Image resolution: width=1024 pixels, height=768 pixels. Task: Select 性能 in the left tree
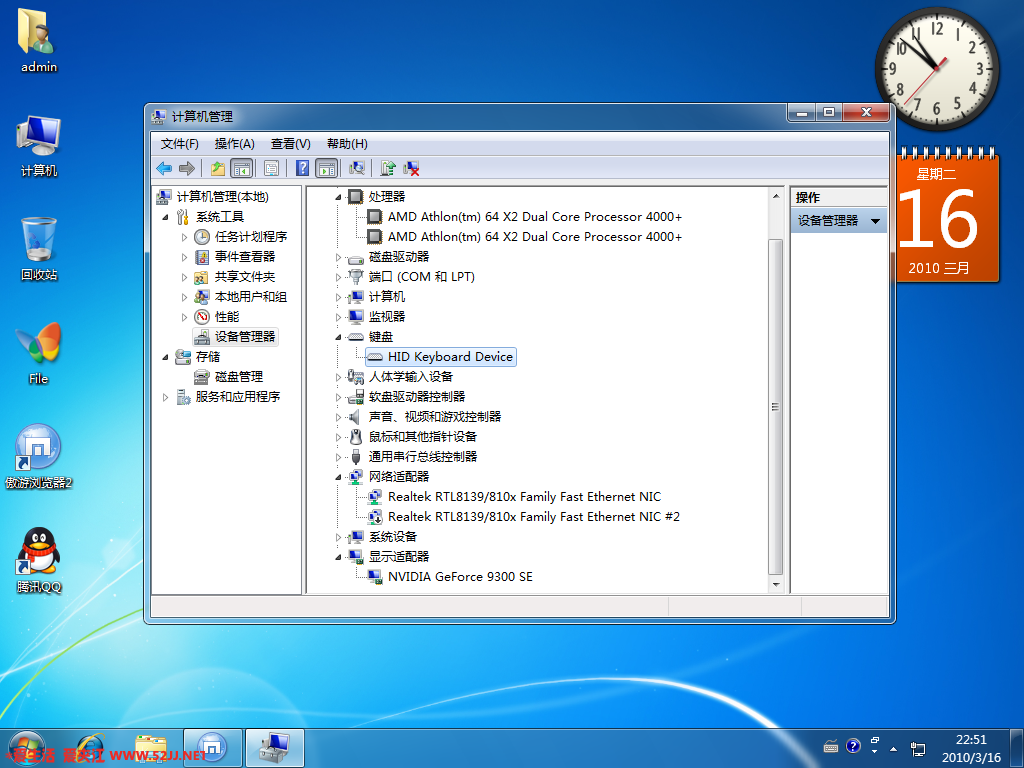227,317
